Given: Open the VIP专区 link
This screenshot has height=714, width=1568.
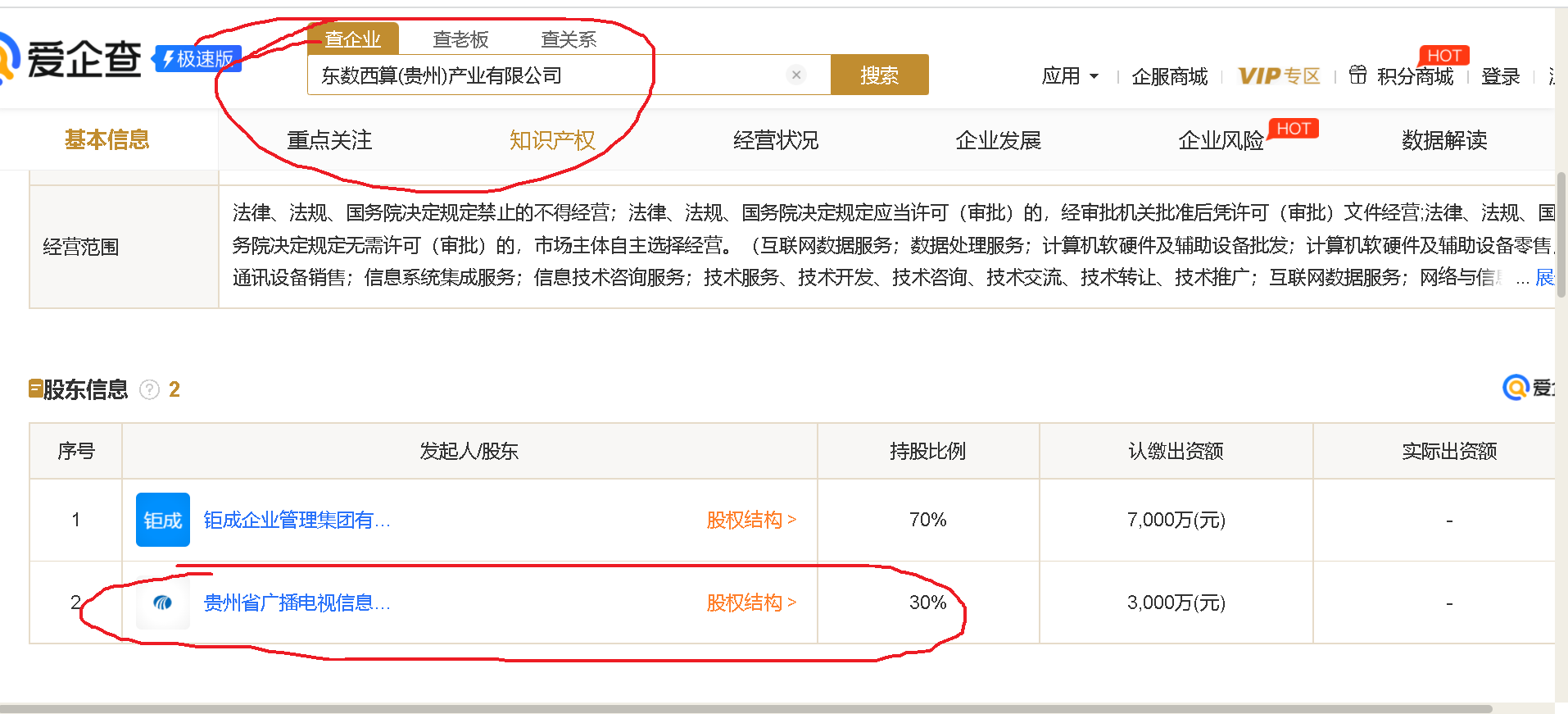Looking at the screenshot, I should point(1279,76).
